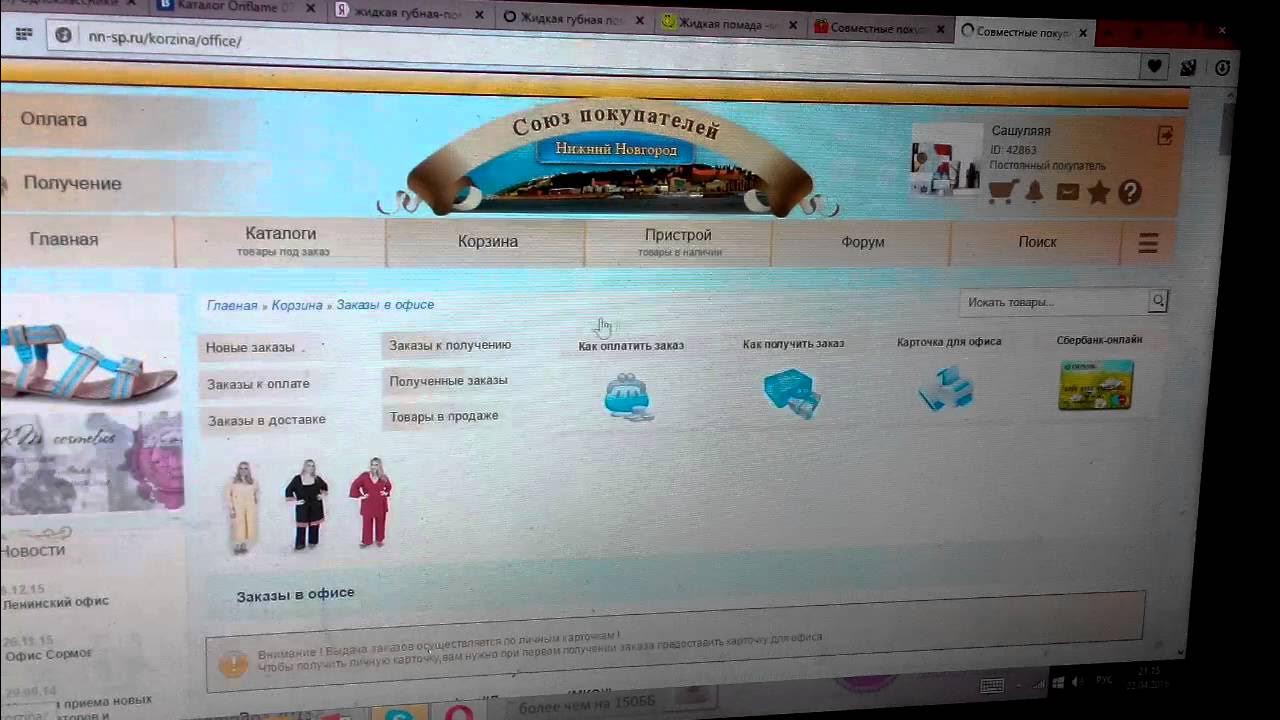
Task: Open the Каталоги navigation tab
Action: tap(281, 241)
